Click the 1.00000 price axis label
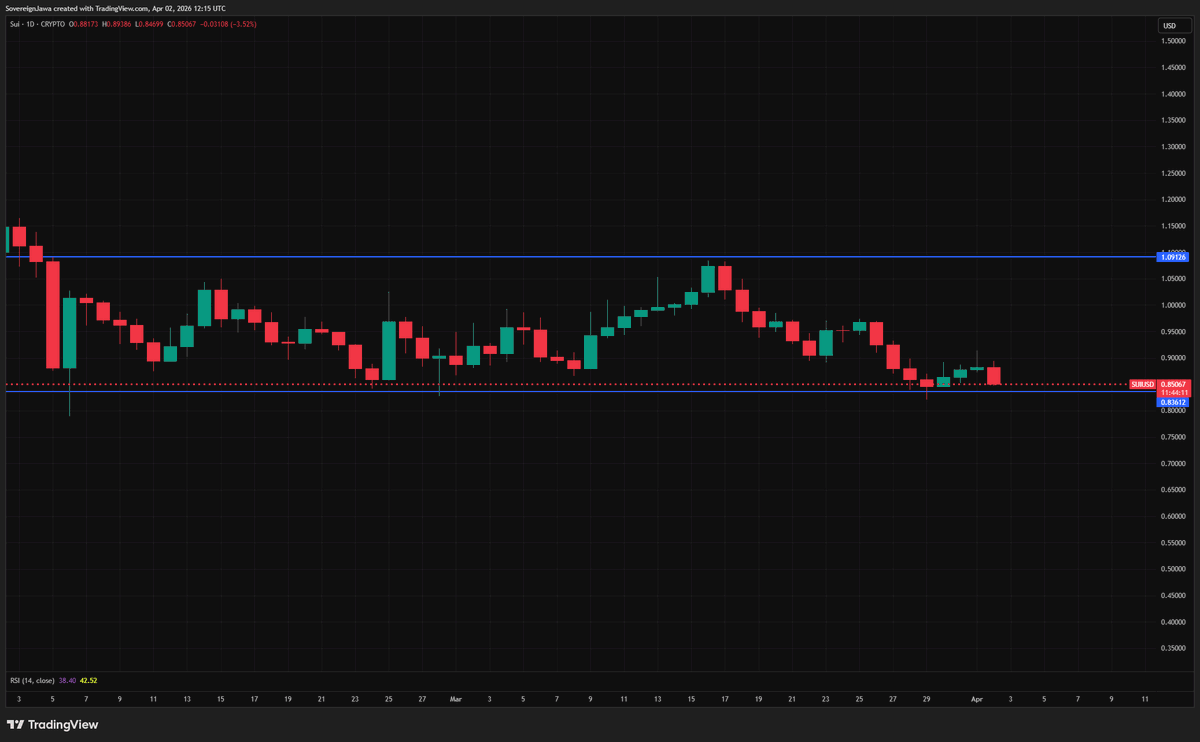Screen dimensions: 1200x742 [x=1173, y=305]
